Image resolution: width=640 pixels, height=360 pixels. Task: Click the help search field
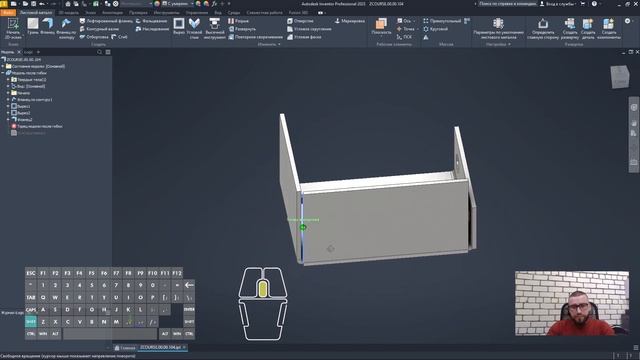point(507,4)
